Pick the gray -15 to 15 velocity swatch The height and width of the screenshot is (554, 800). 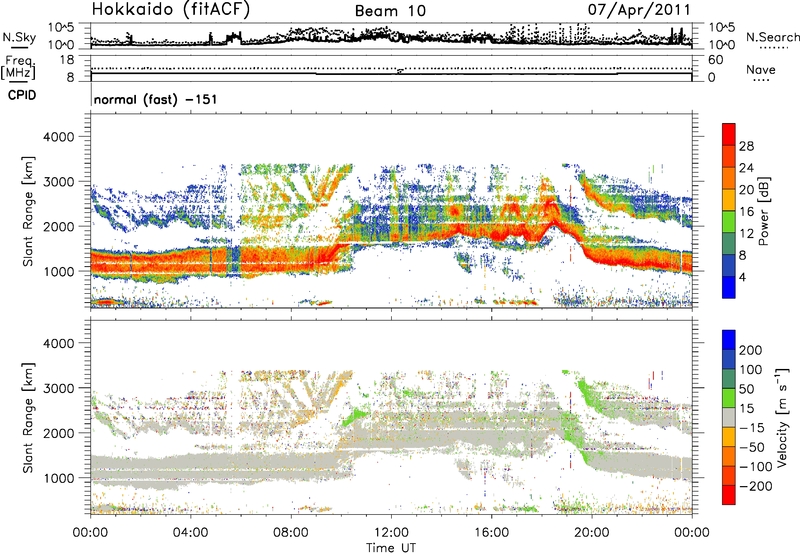click(729, 417)
